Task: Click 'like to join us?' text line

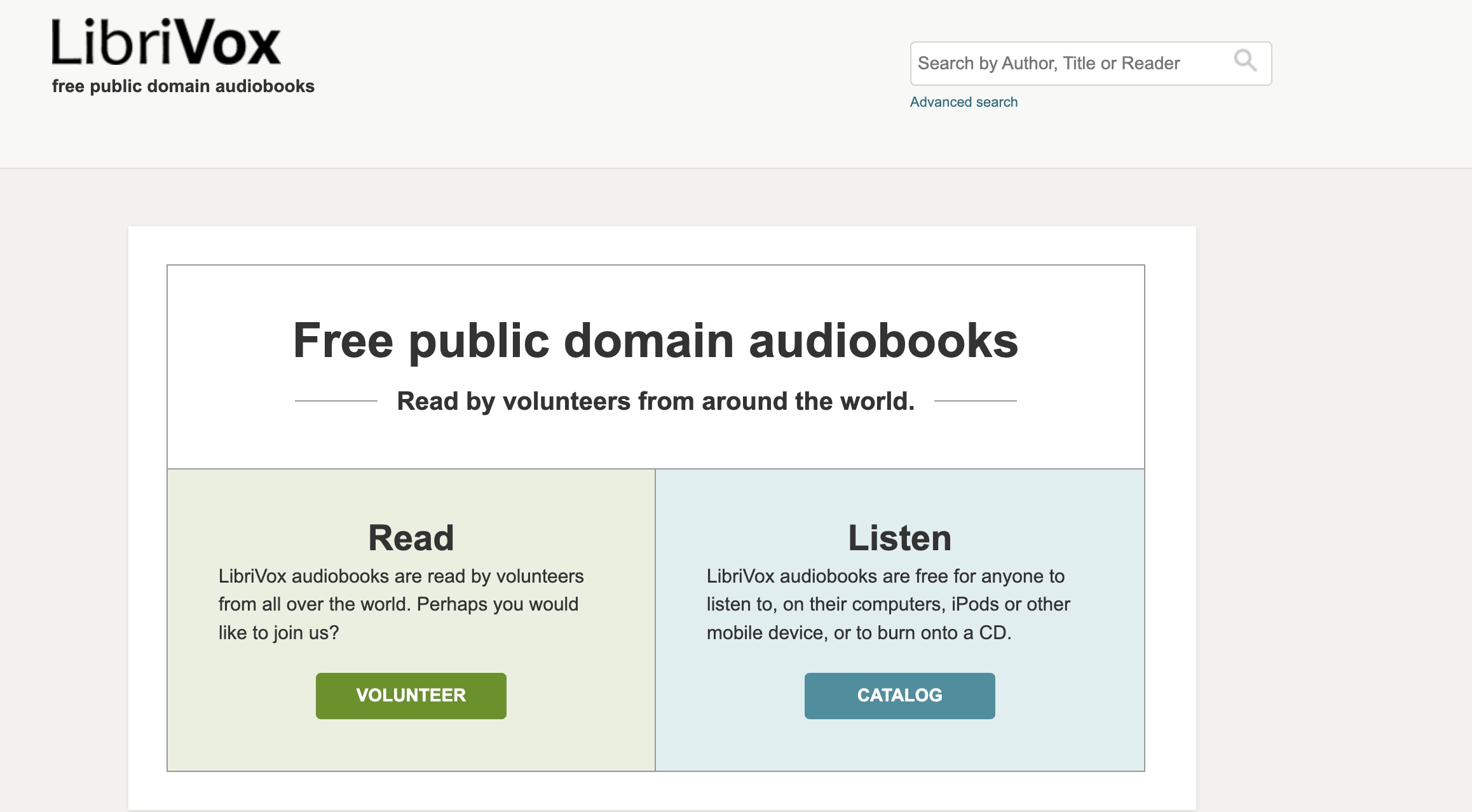Action: 278,633
